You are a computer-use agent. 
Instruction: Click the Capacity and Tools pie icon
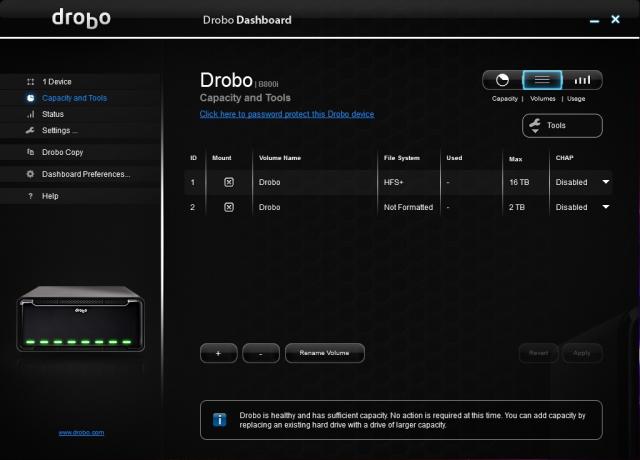[30, 98]
